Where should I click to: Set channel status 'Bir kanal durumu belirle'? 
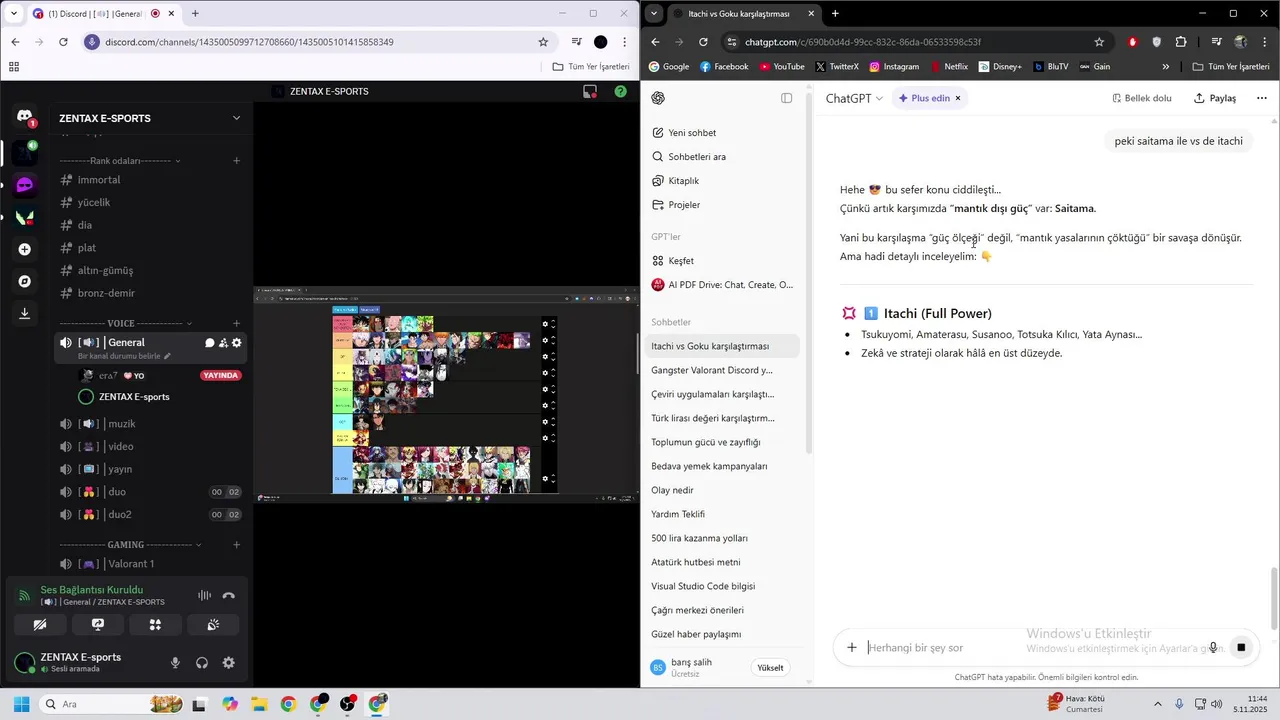125,356
